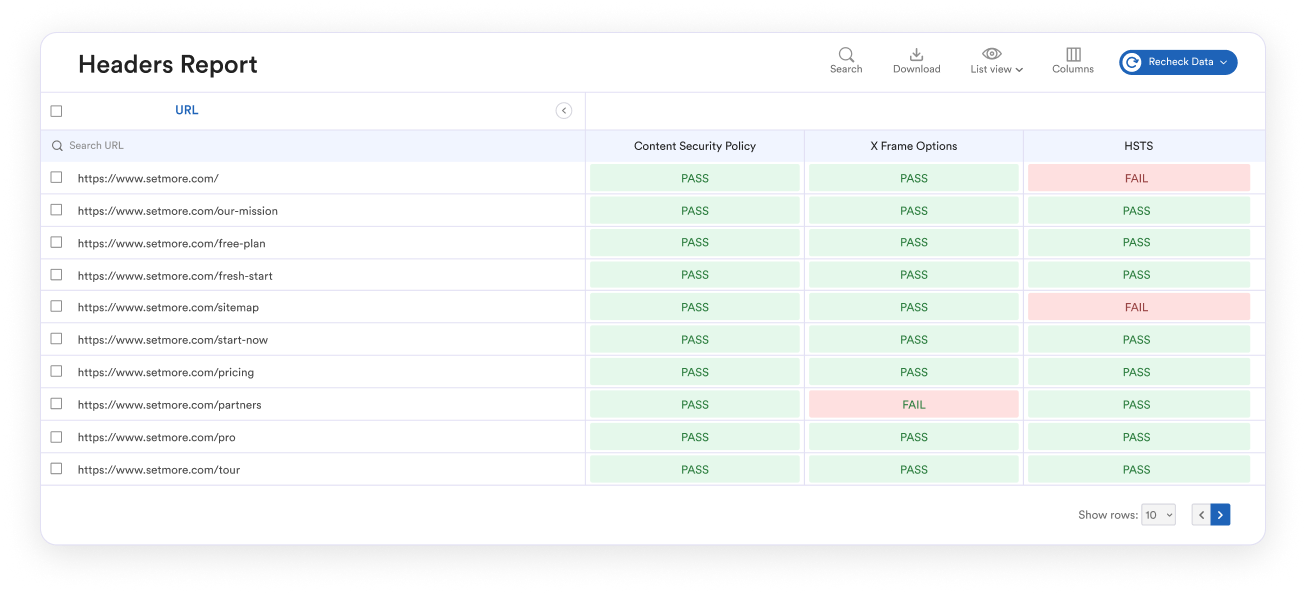The image size is (1306, 594).
Task: Open the Show rows dropdown
Action: pos(1158,514)
